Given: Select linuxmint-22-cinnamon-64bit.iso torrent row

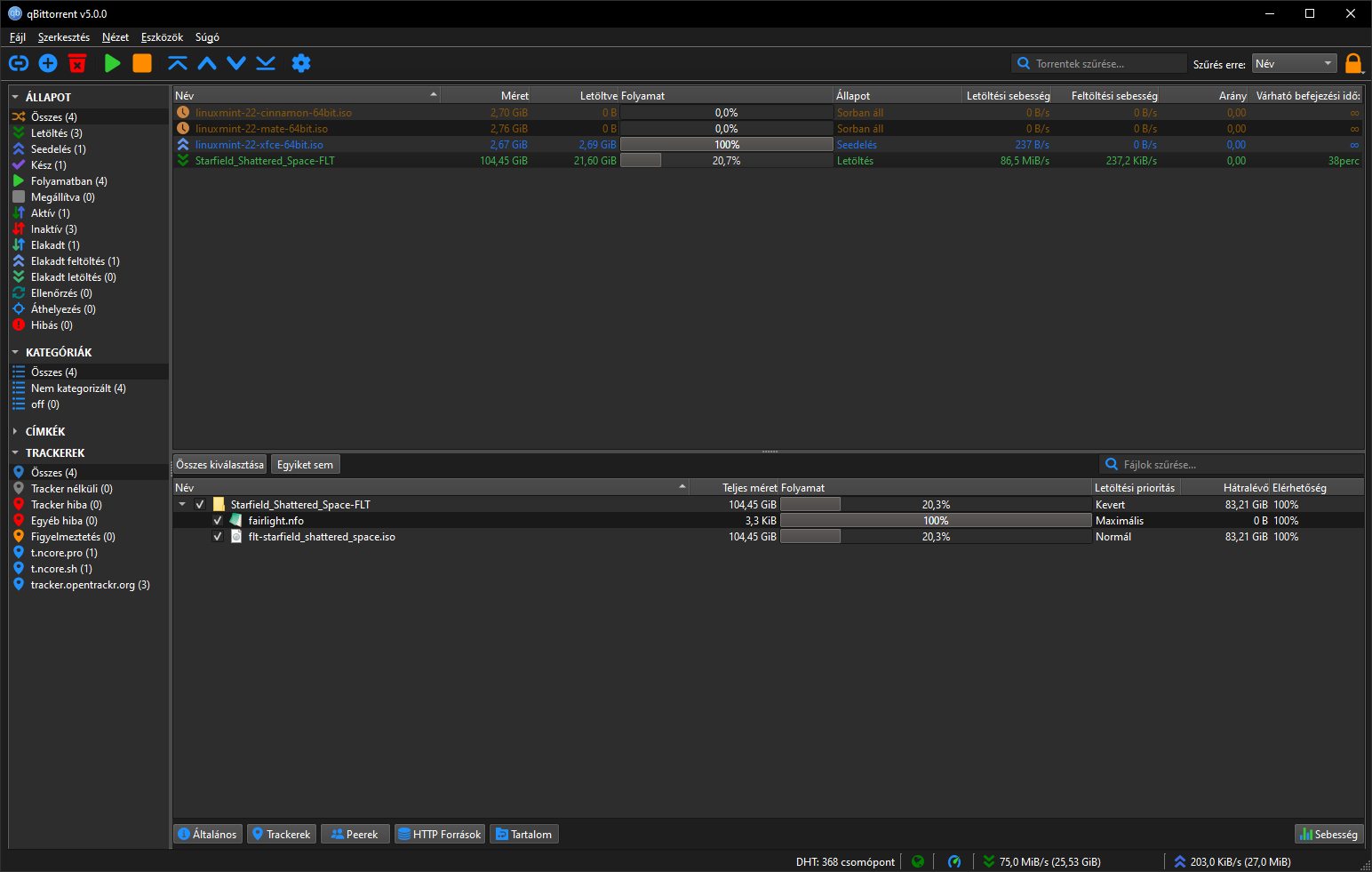Looking at the screenshot, I should pos(768,113).
